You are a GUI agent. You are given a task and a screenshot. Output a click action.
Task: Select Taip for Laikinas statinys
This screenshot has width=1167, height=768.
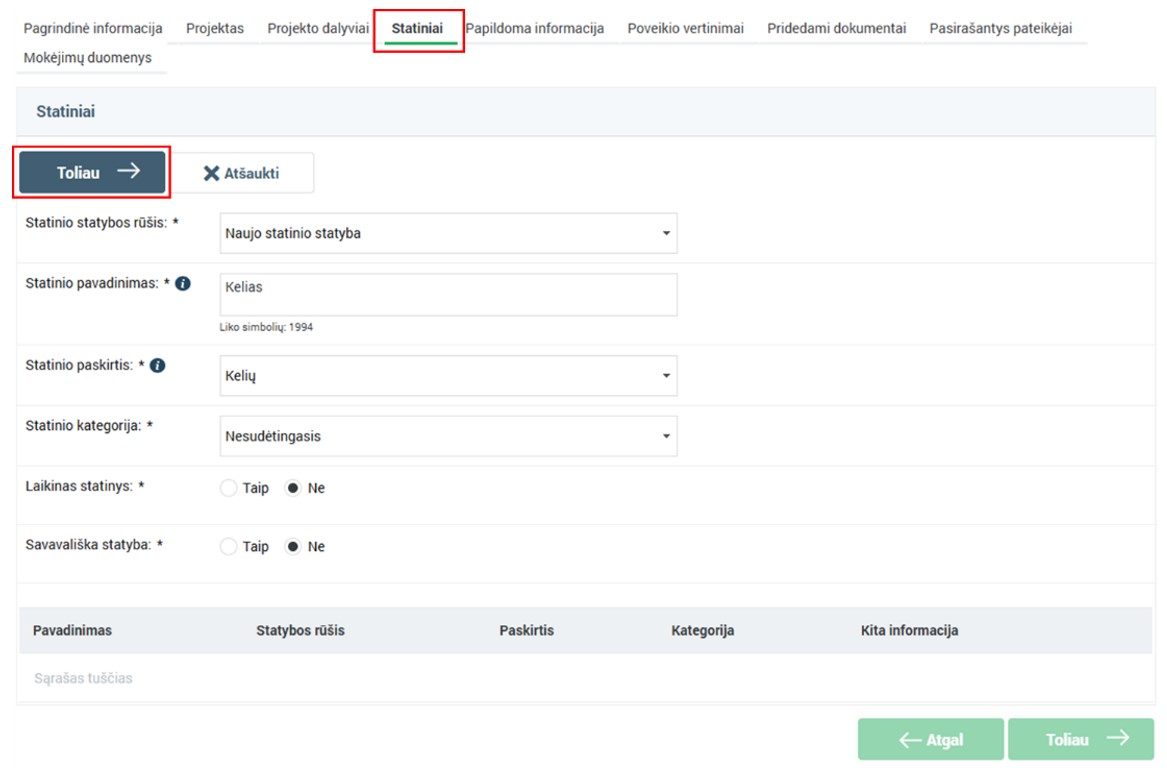coord(229,489)
